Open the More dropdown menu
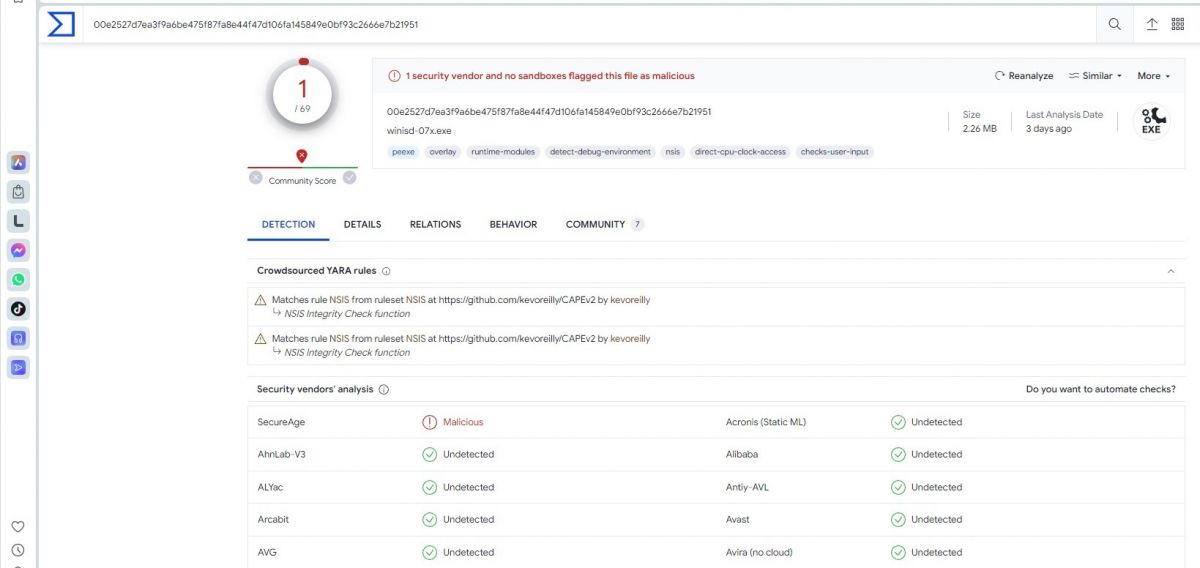 coord(1153,76)
